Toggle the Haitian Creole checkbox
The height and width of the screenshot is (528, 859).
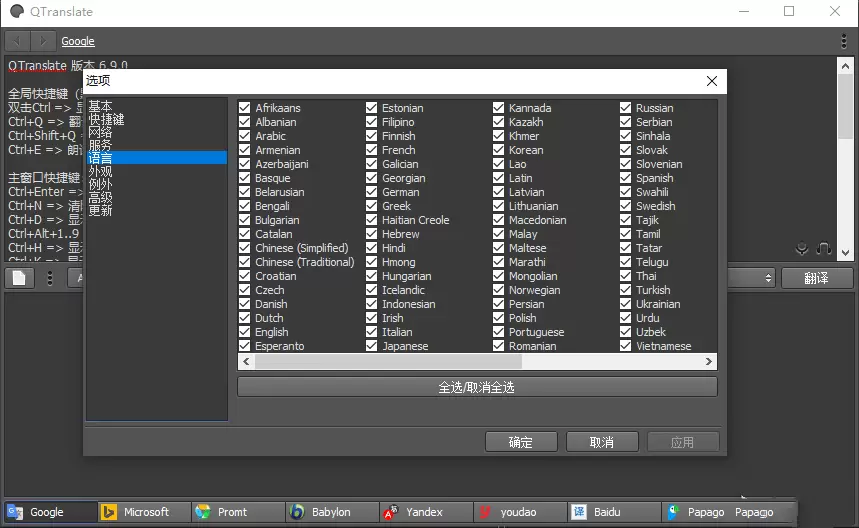point(371,220)
